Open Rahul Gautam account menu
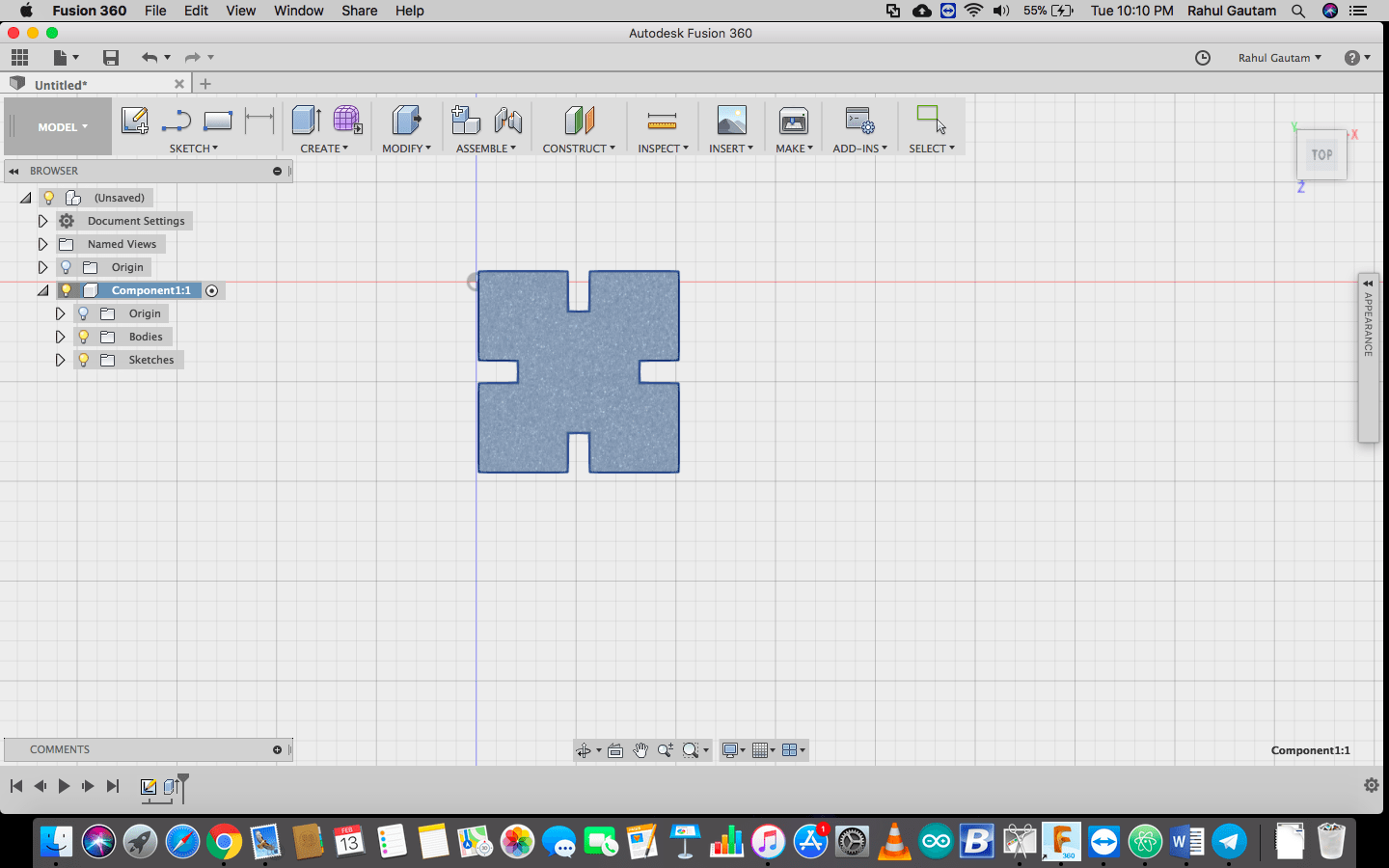The height and width of the screenshot is (868, 1389). (1280, 58)
